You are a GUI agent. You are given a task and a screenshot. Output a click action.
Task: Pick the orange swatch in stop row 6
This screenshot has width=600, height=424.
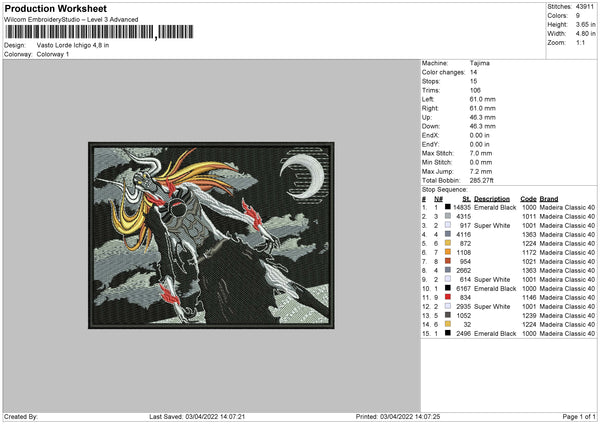point(448,252)
